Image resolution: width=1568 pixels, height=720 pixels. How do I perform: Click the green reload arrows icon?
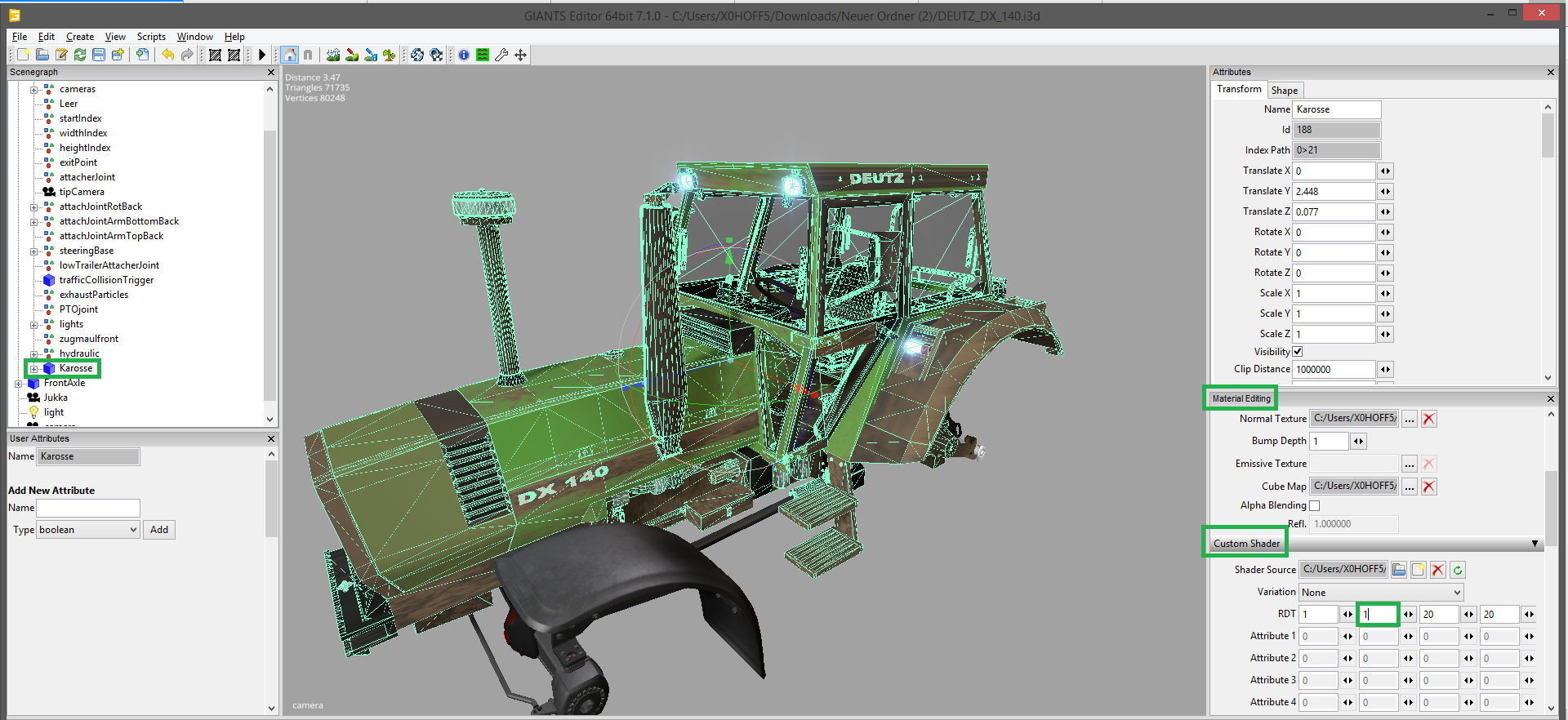(x=80, y=55)
